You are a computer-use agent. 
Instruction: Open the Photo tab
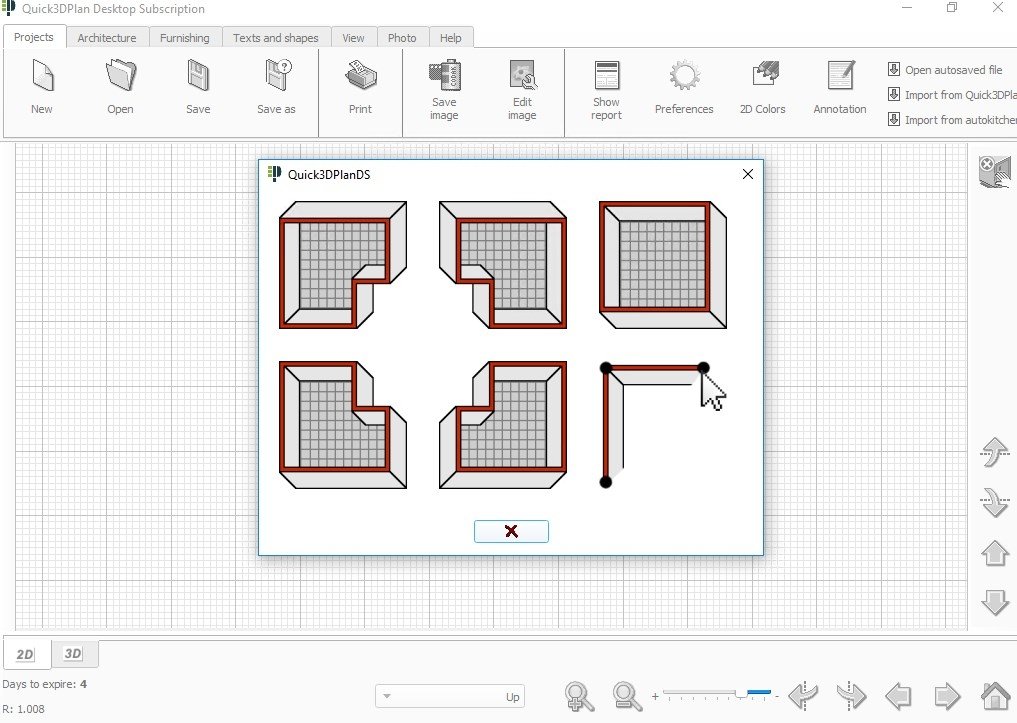click(x=402, y=38)
